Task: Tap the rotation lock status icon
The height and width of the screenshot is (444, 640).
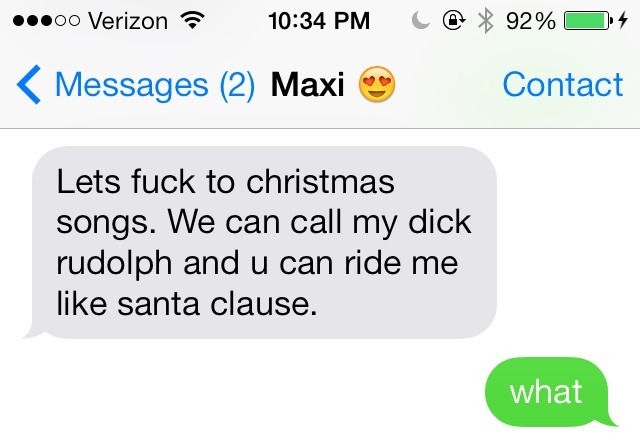Action: pos(454,20)
